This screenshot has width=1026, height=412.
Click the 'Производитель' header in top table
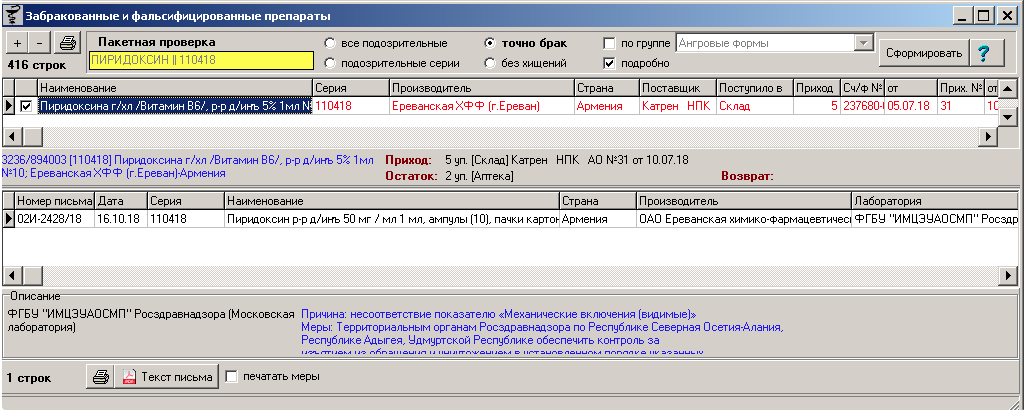click(x=481, y=88)
